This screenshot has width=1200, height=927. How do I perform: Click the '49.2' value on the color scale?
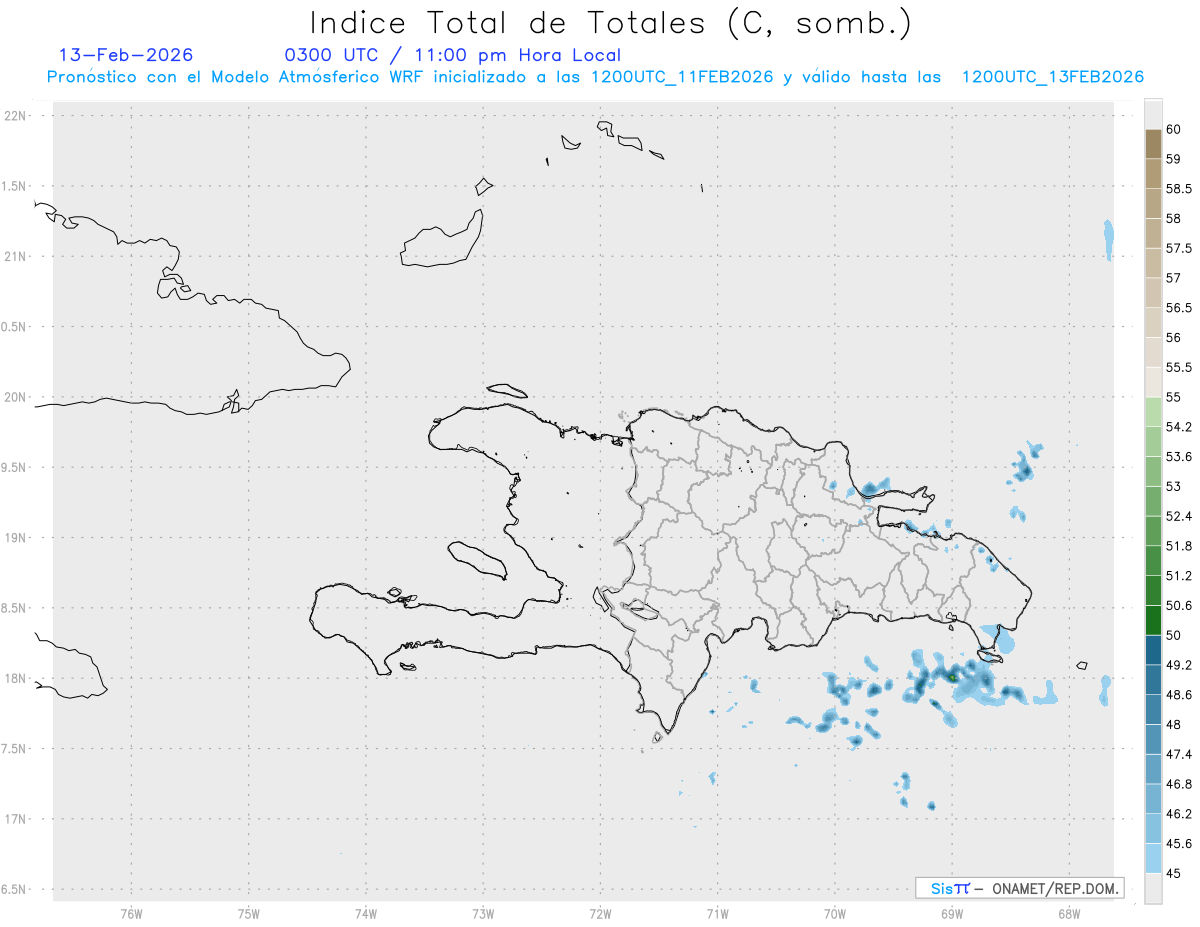tap(1180, 665)
